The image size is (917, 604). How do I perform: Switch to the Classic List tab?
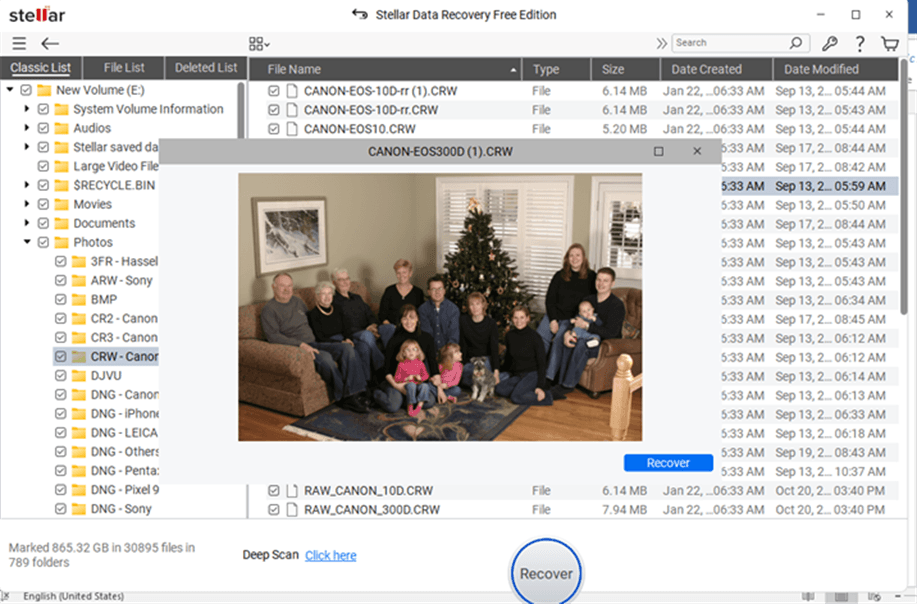(41, 68)
